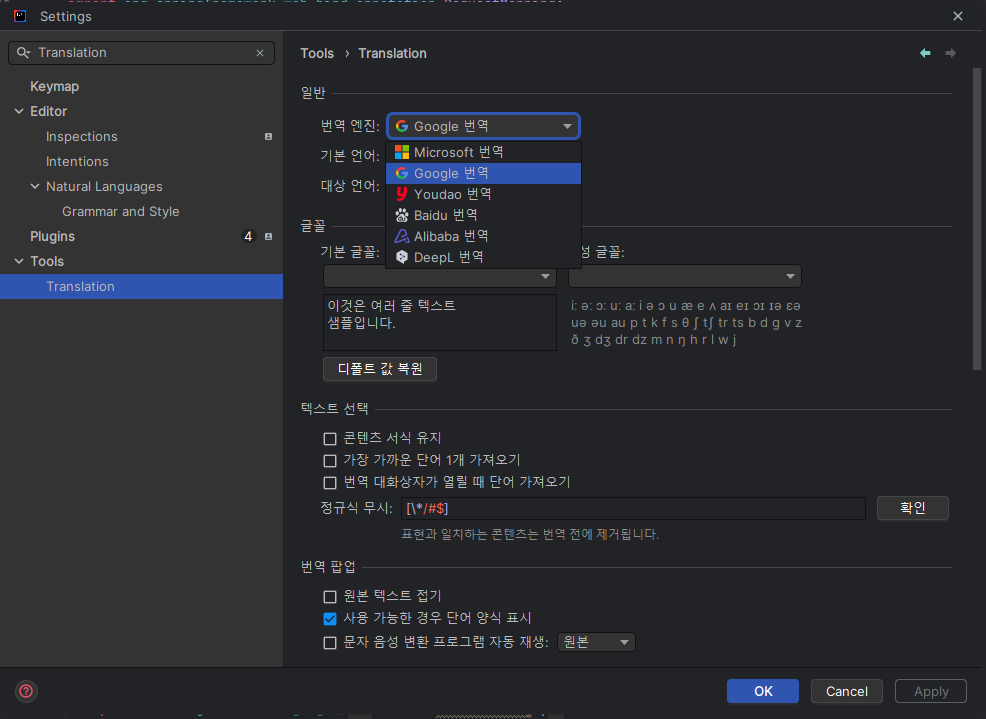The image size is (986, 719).
Task: Click the Plugins project-level marker icon
Action: pos(269,237)
